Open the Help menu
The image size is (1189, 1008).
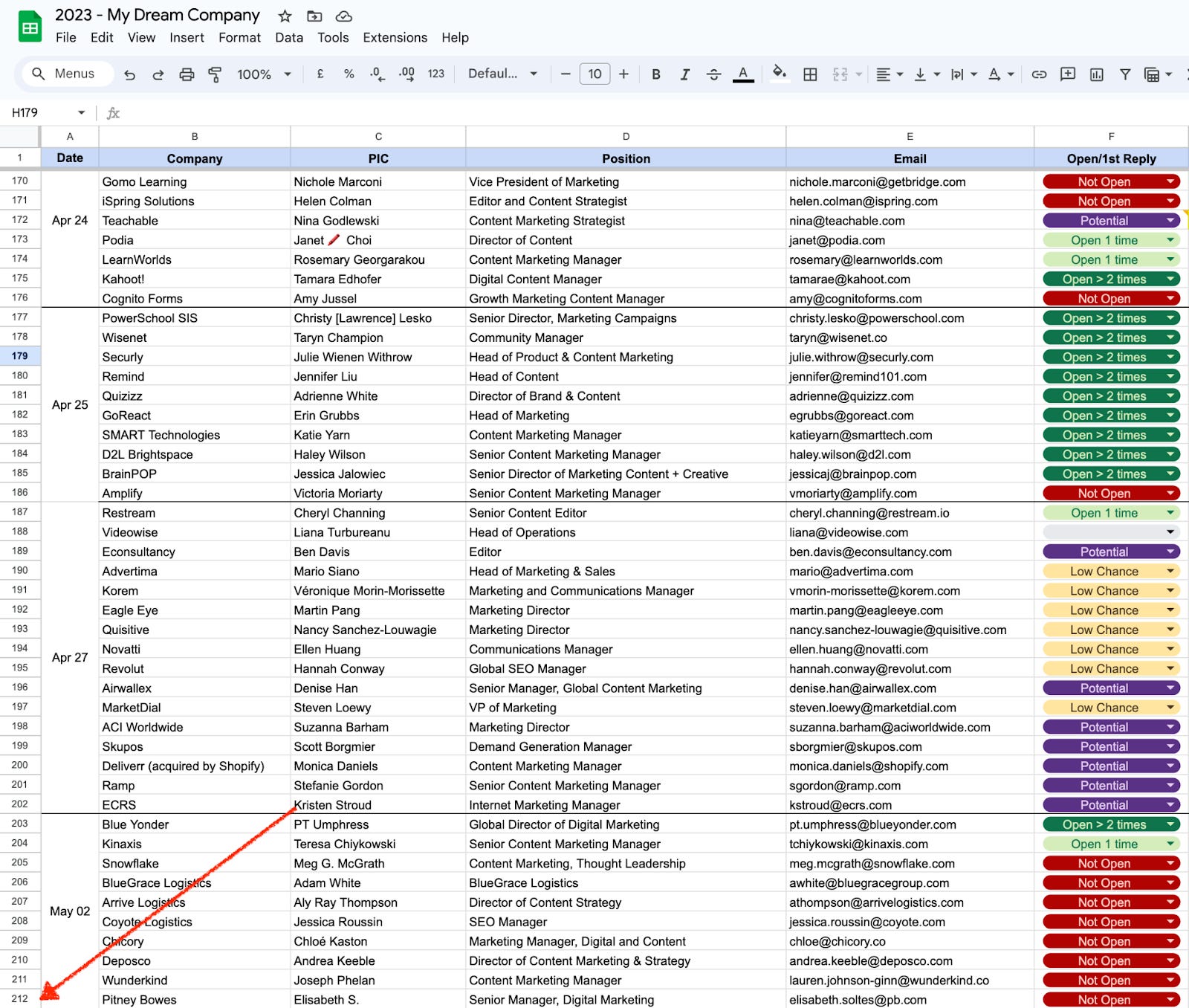click(x=455, y=38)
